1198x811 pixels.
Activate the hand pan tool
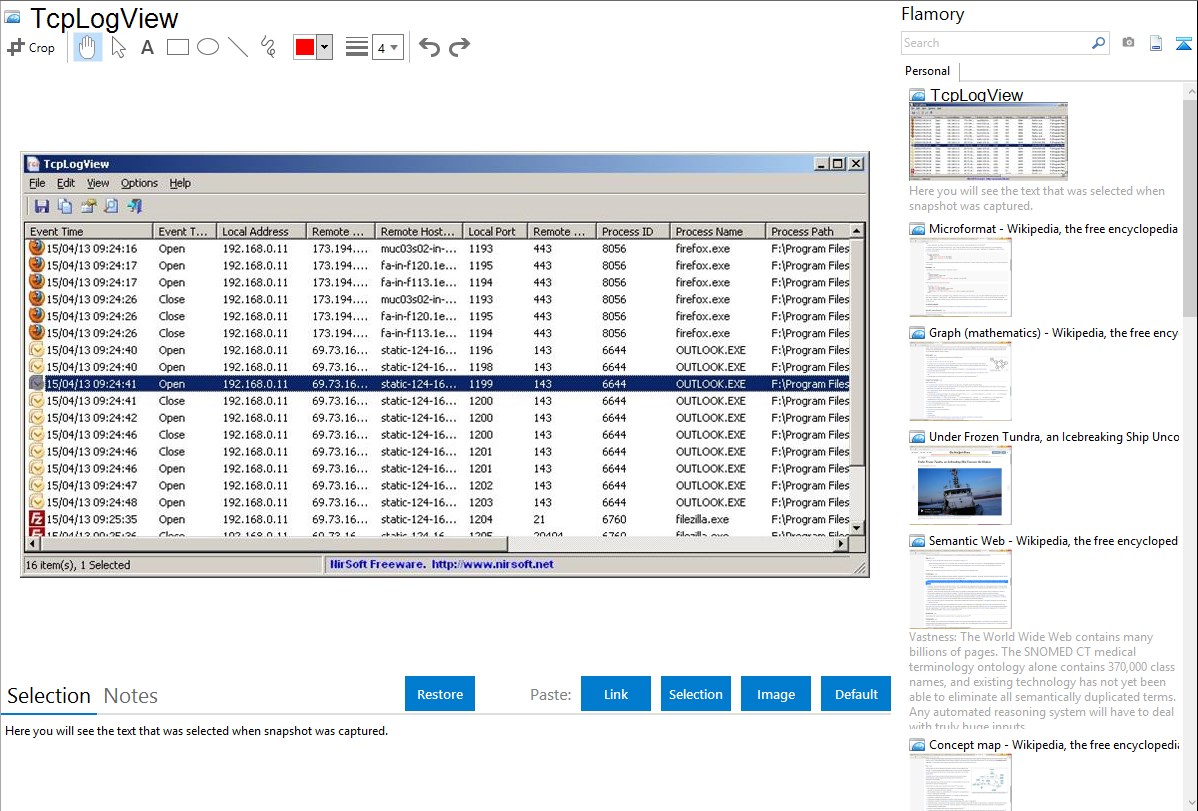[88, 47]
